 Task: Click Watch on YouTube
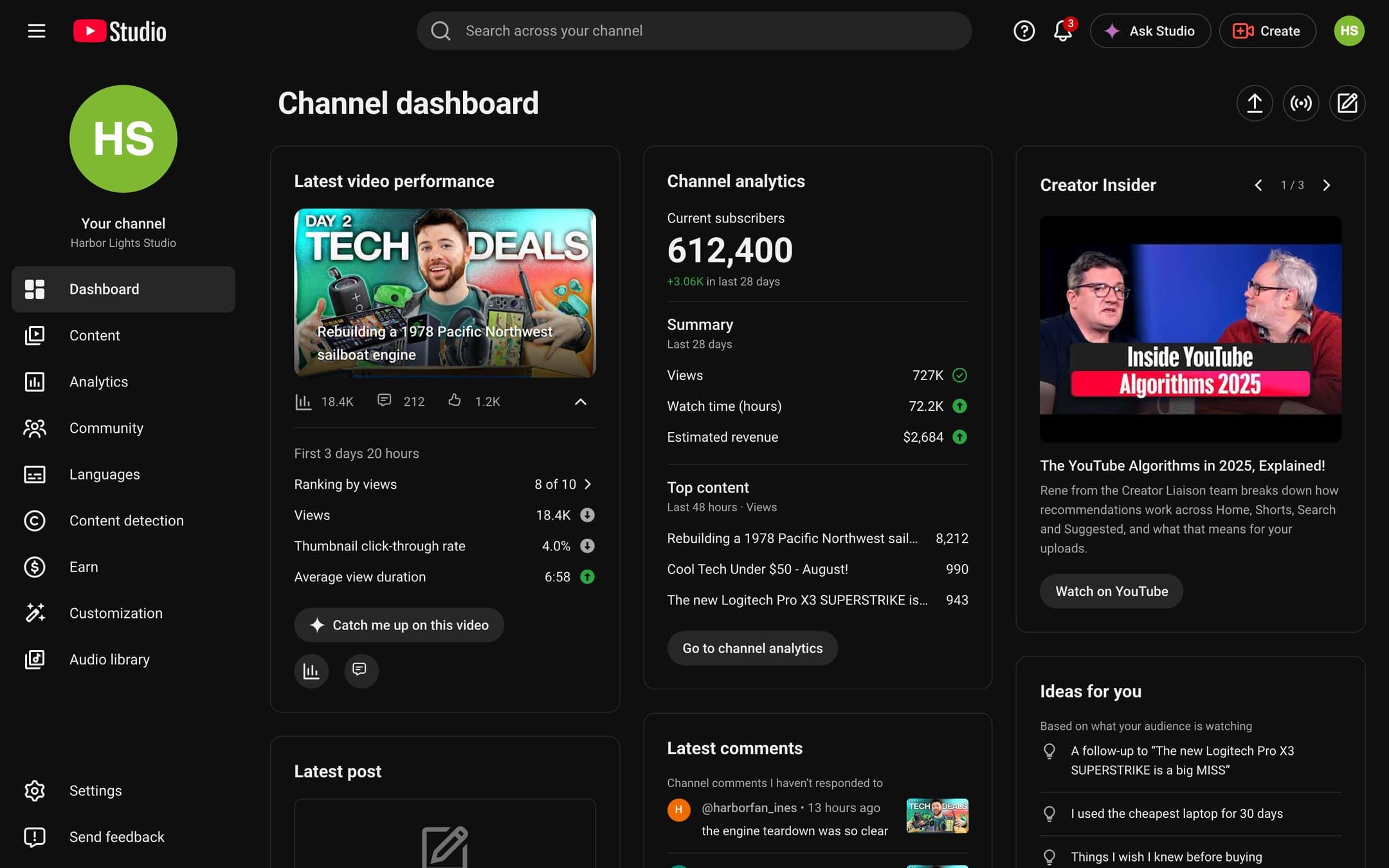coord(1111,592)
